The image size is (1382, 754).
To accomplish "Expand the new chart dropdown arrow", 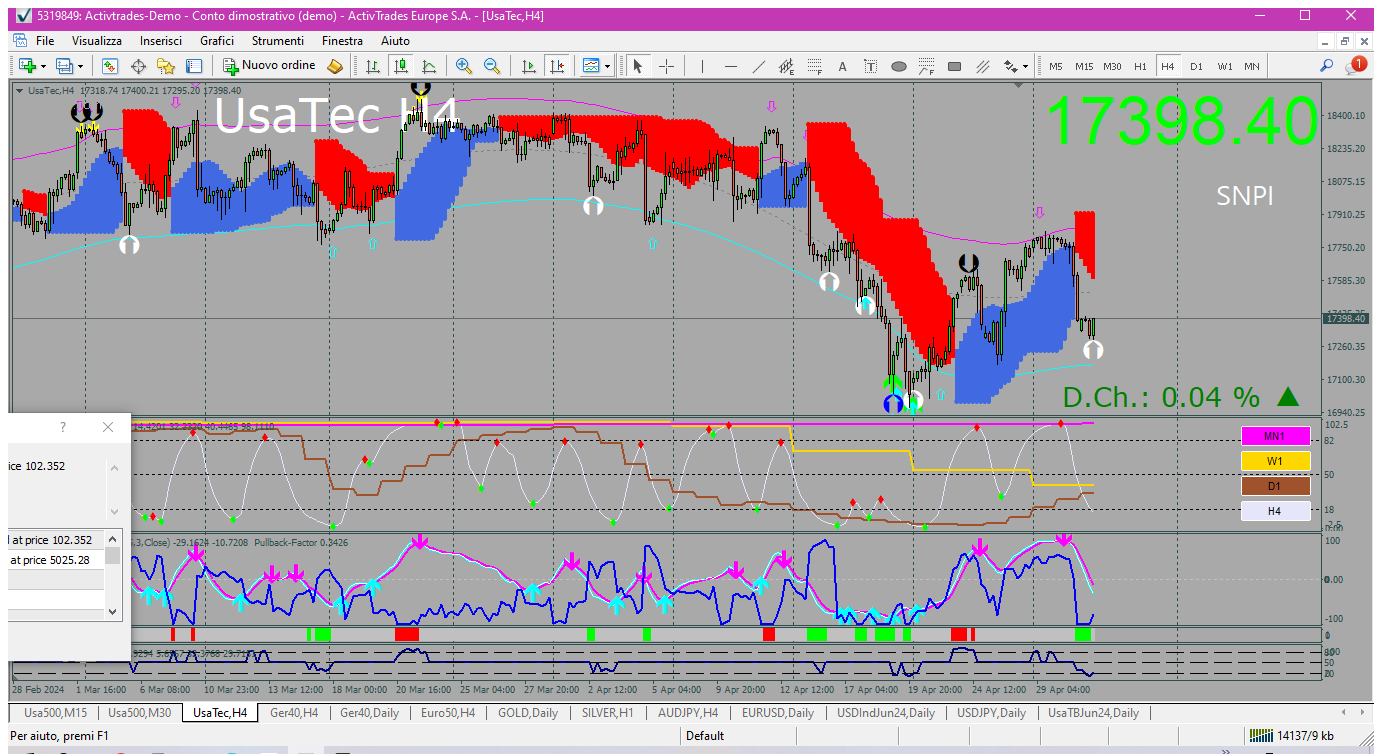I will point(43,66).
